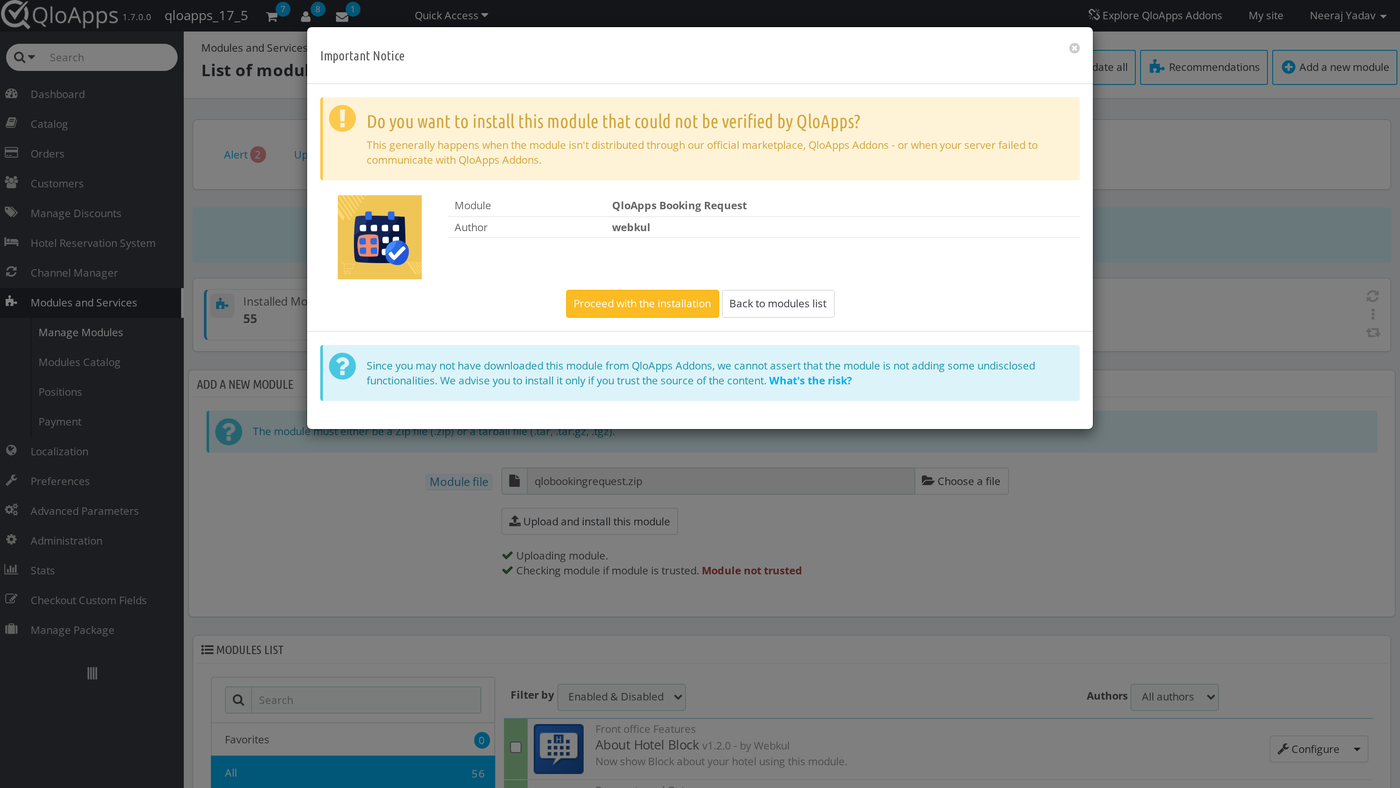Collapse the sidebar using the bars icon
The image size is (1400, 788).
point(92,674)
